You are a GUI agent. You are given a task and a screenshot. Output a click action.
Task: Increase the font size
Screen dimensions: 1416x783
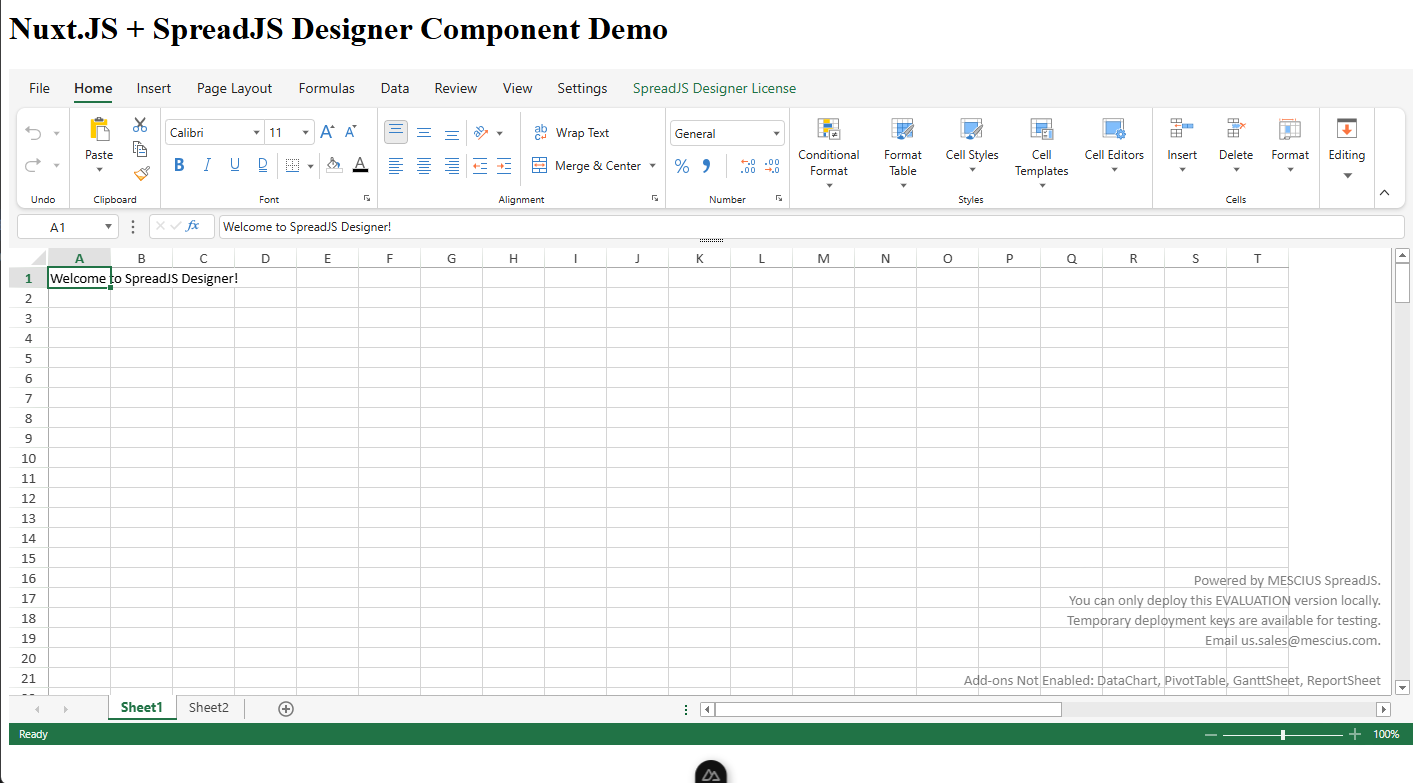click(x=327, y=132)
